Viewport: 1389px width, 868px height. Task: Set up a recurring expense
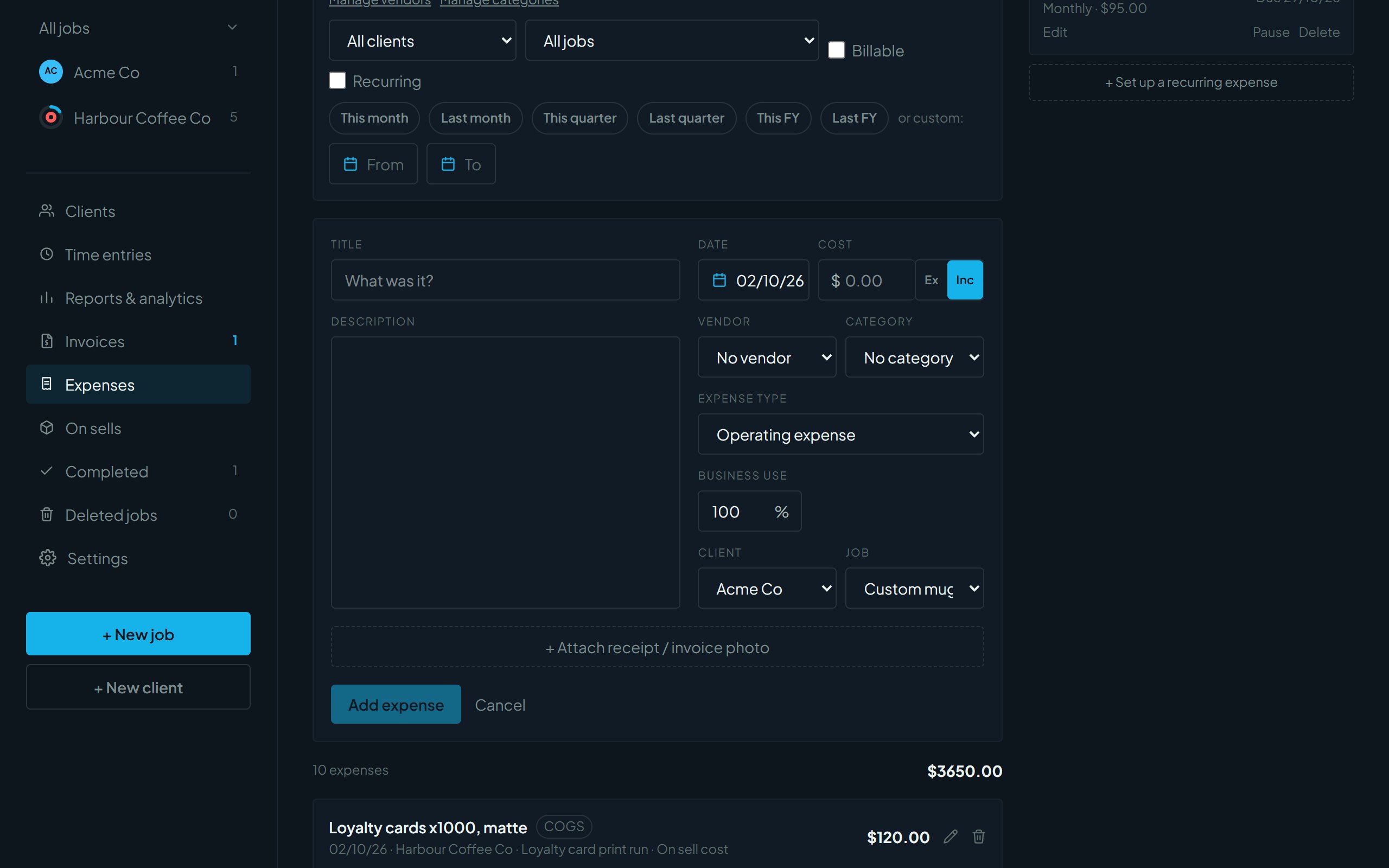[1191, 82]
